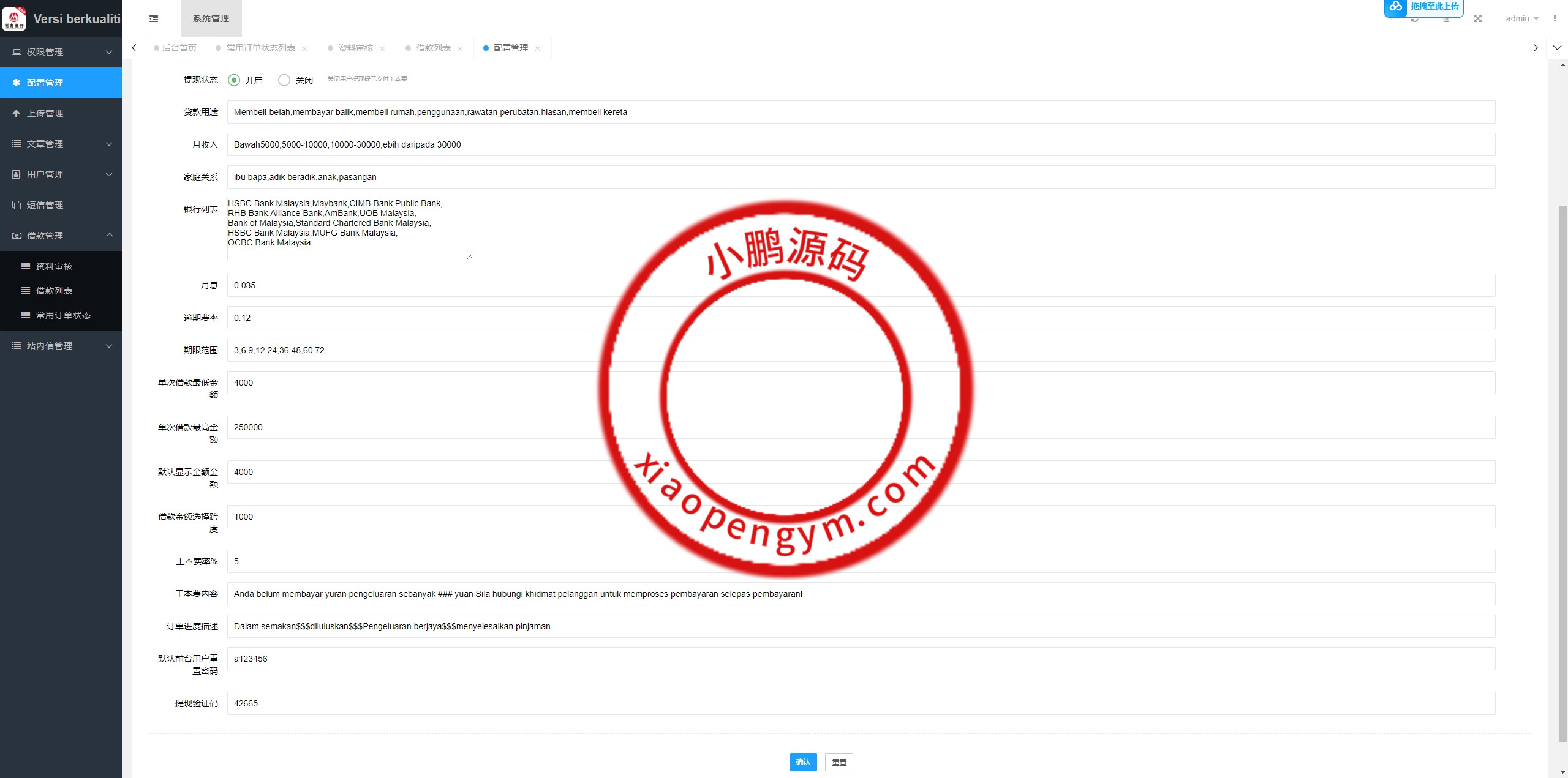Image resolution: width=1568 pixels, height=778 pixels.
Task: Open 上传管理 from the sidebar
Action: point(45,113)
